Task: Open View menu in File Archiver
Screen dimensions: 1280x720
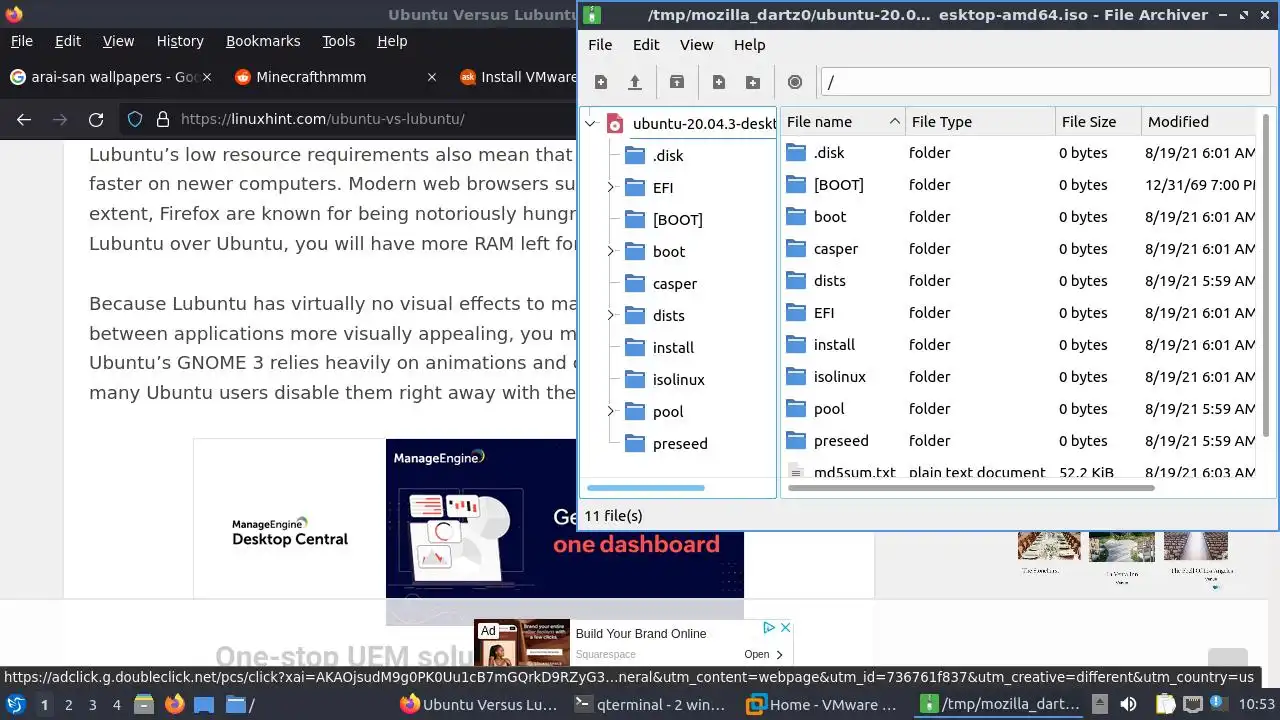Action: pyautogui.click(x=697, y=45)
